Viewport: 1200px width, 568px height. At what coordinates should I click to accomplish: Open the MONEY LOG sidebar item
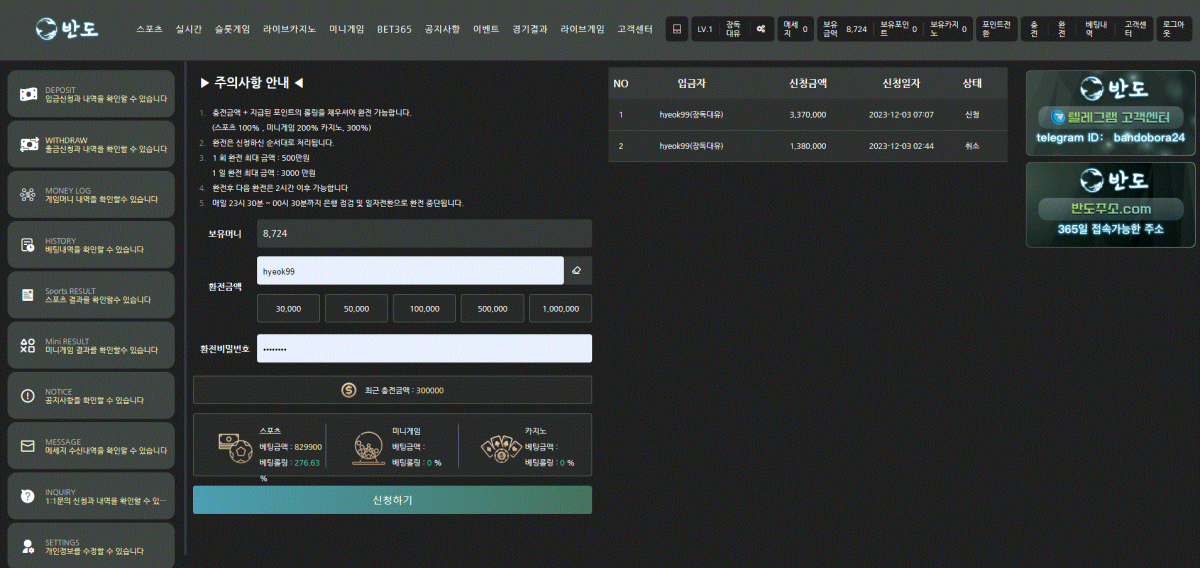[90, 195]
